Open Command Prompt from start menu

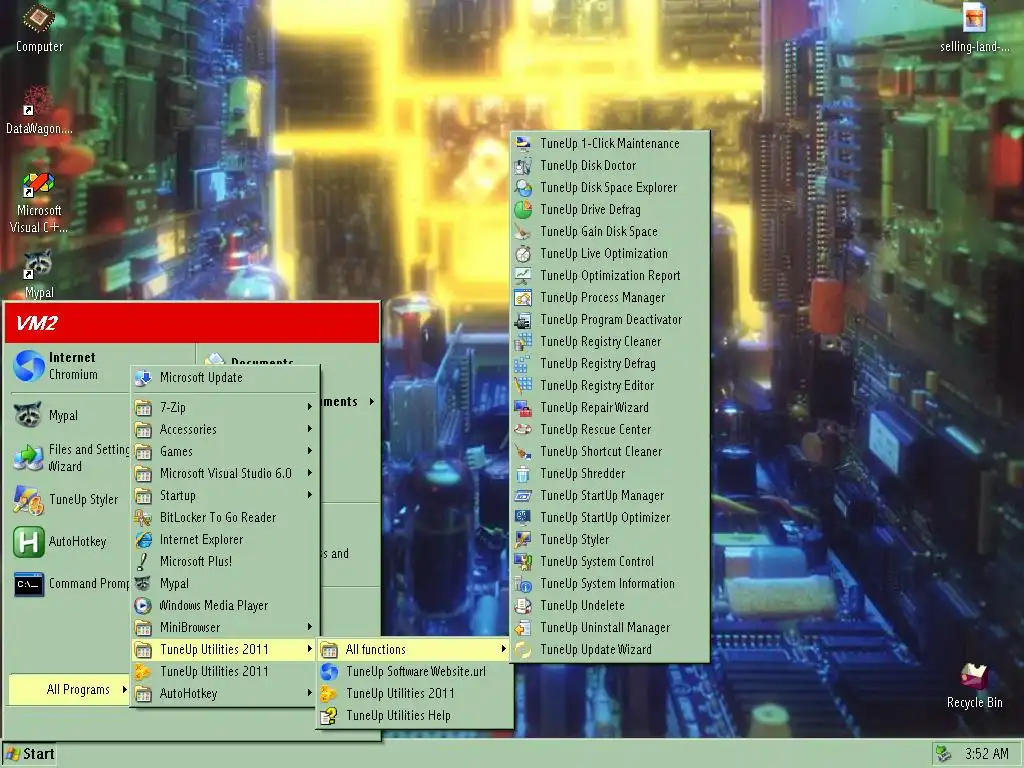[x=71, y=584]
